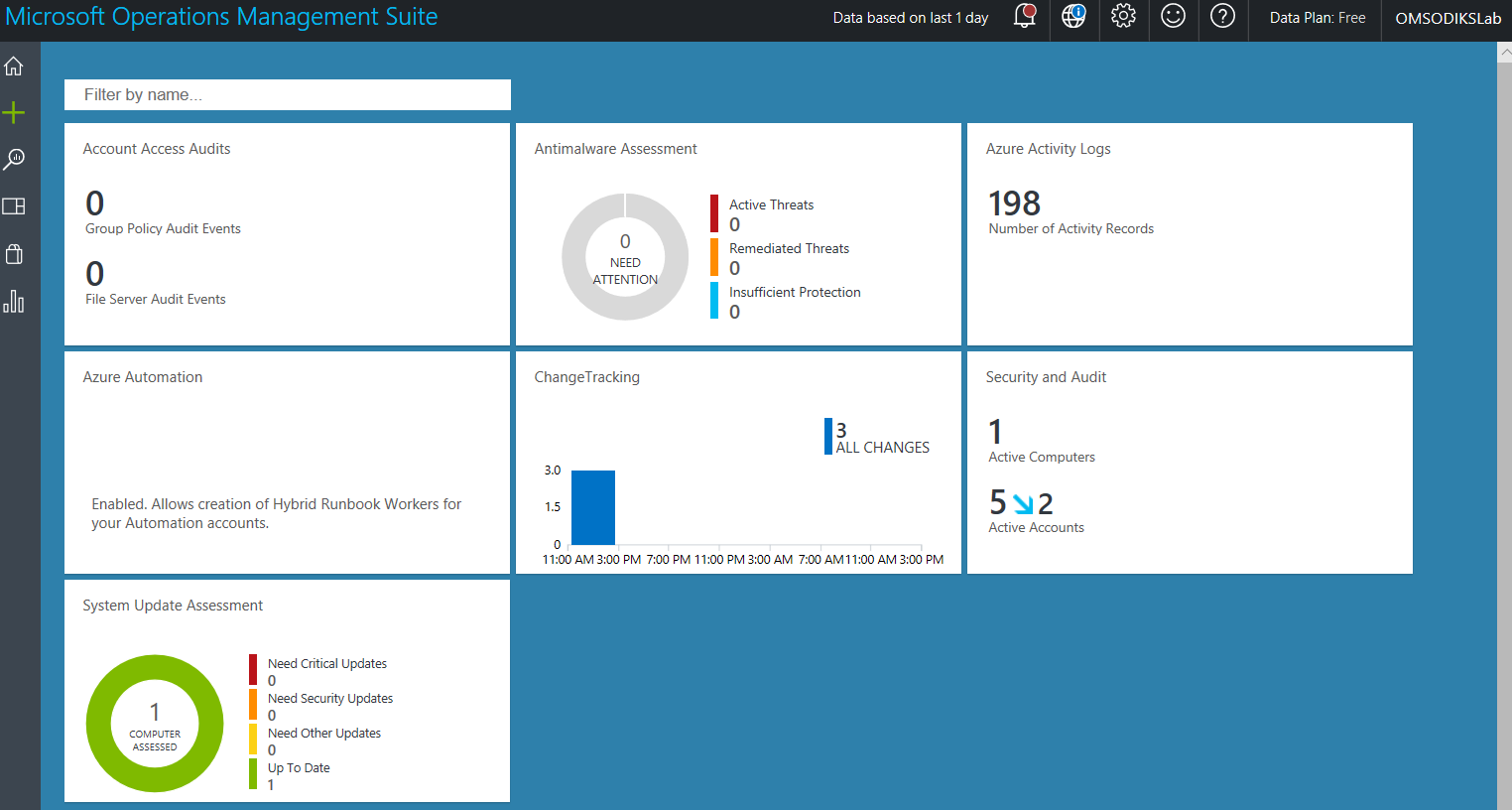Click the orange Need Security Updates swatch

tap(253, 705)
